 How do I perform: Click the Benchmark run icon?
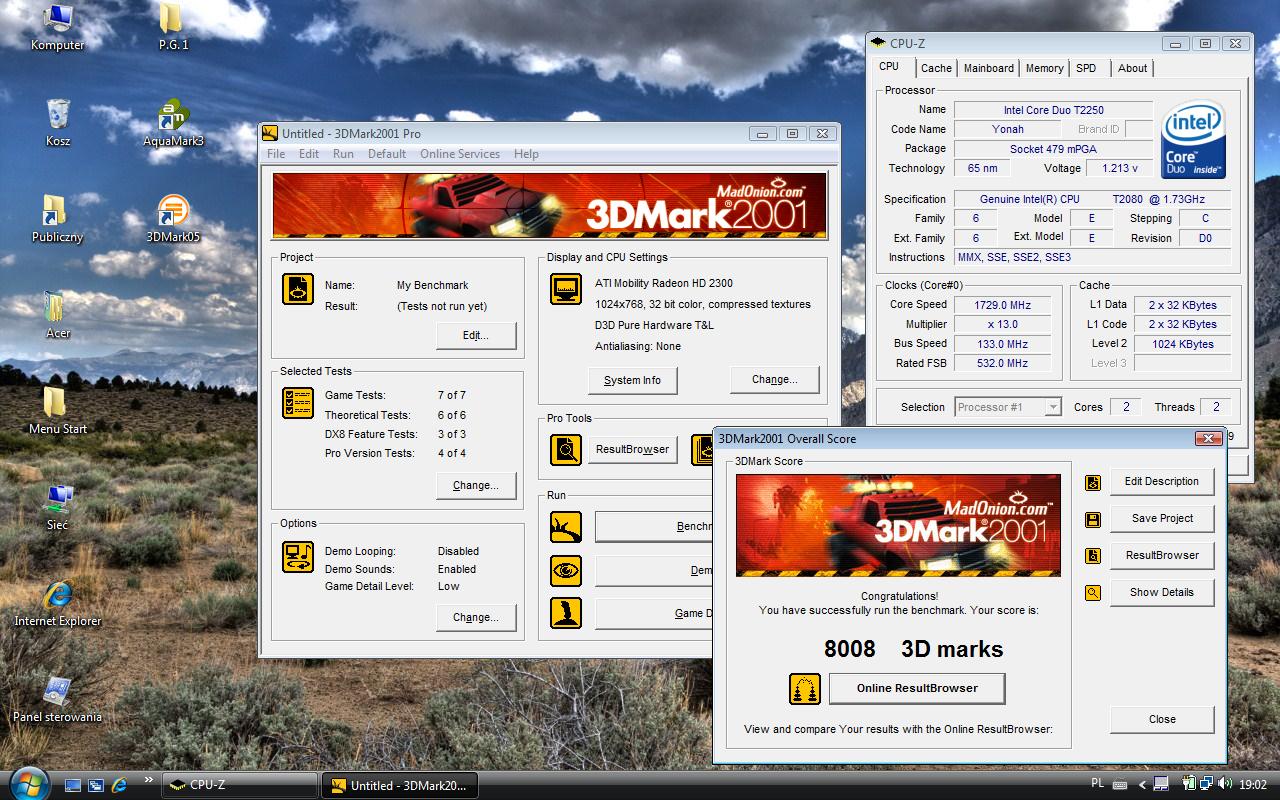click(x=566, y=527)
